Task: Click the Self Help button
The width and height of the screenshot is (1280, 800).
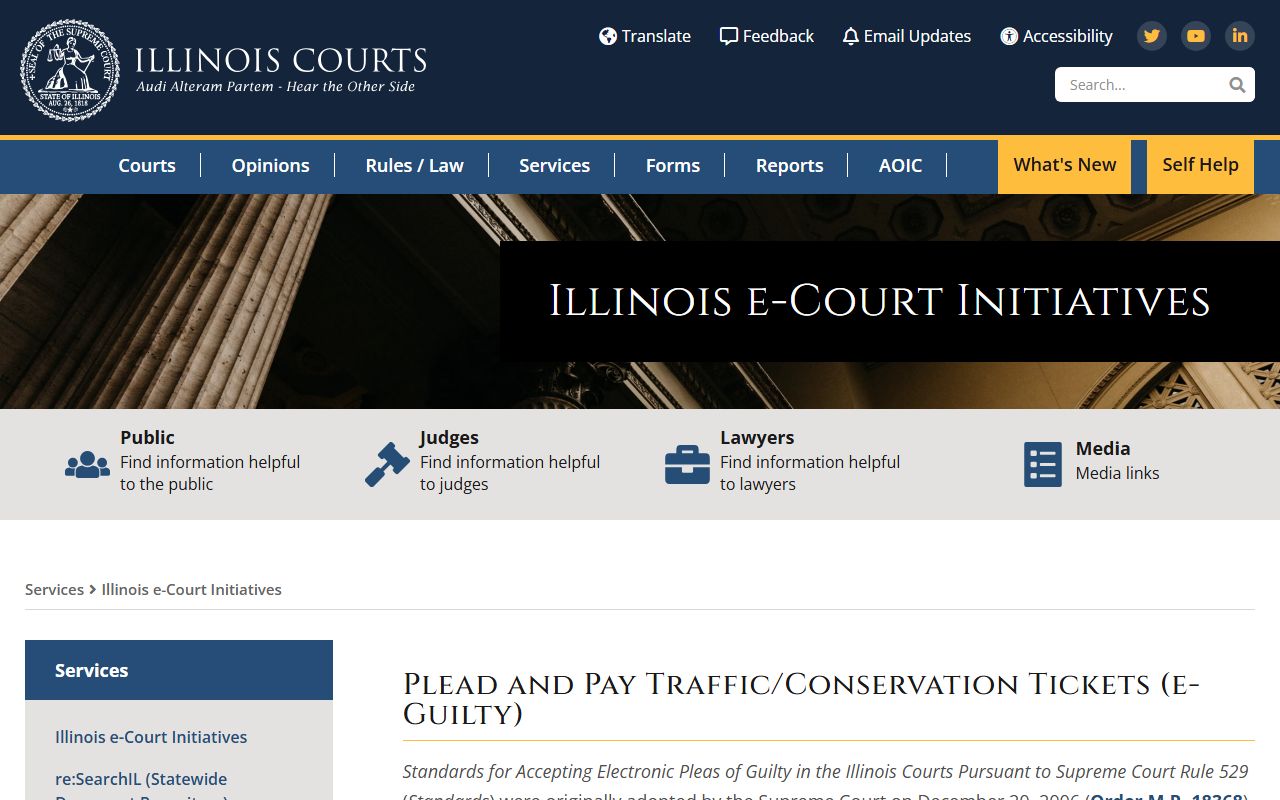Action: point(1200,166)
